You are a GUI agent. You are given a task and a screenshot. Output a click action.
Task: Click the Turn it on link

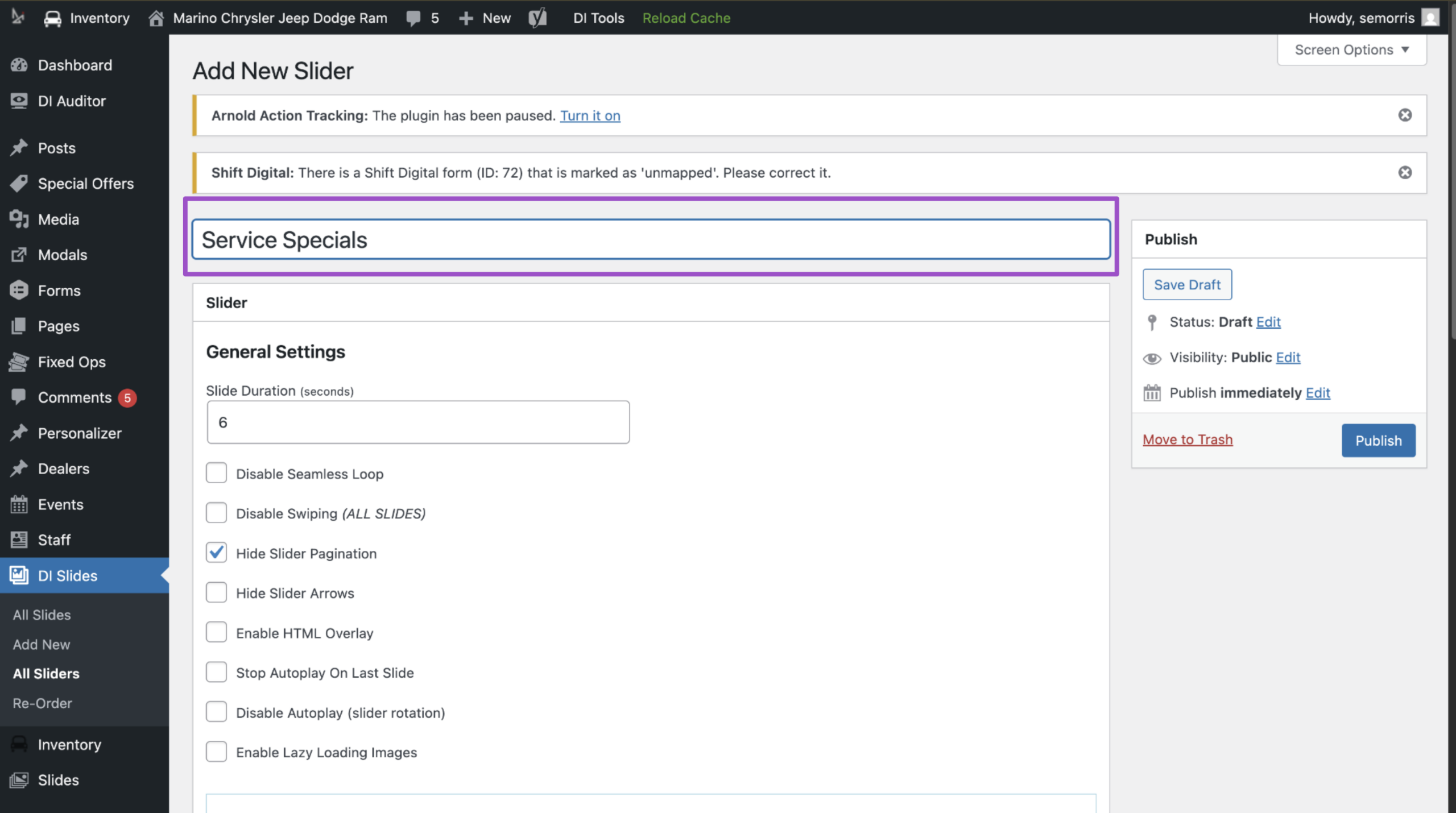(x=590, y=115)
